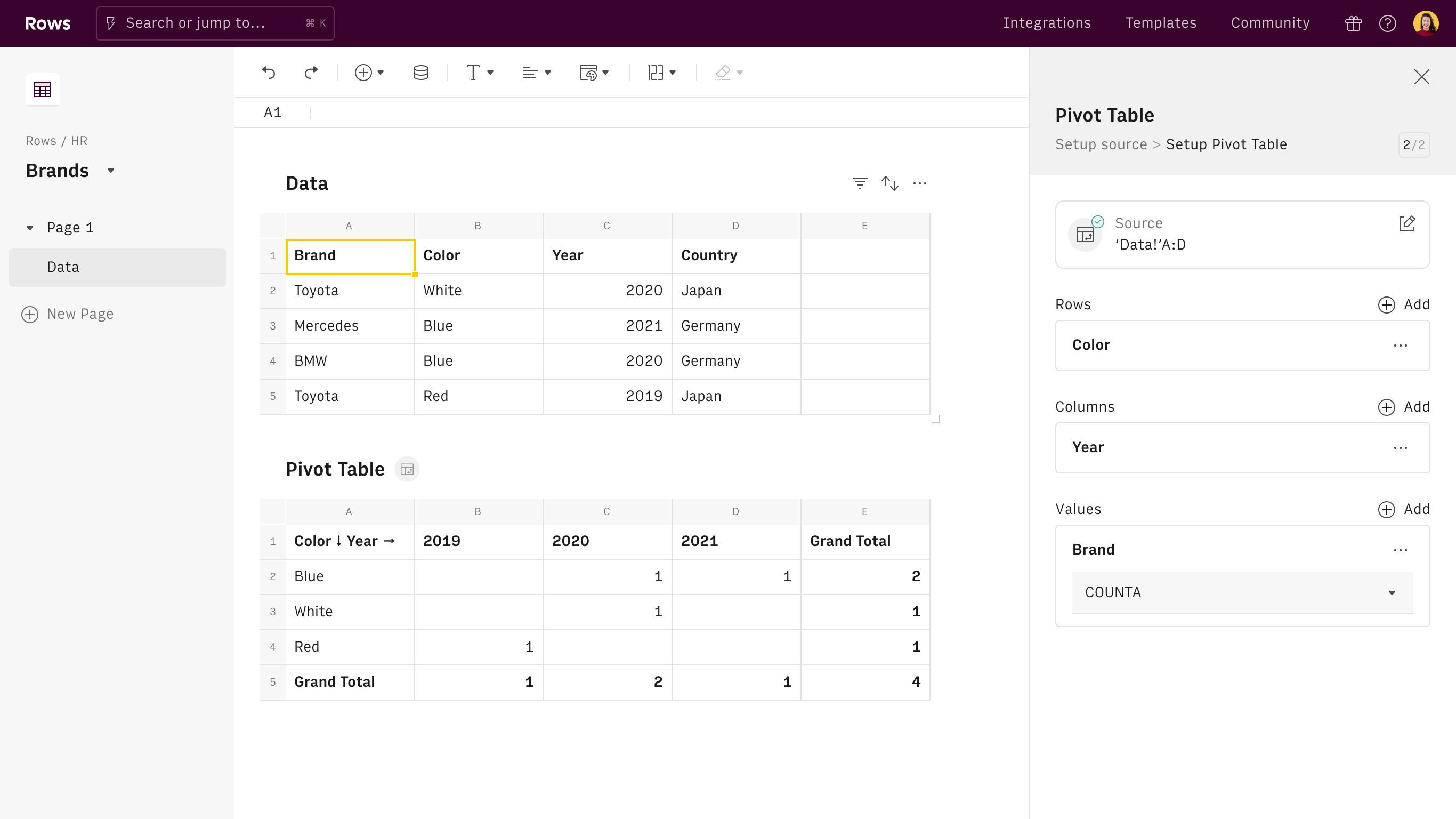Image resolution: width=1456 pixels, height=819 pixels.
Task: Collapse the Page 1 tree item
Action: tap(30, 228)
